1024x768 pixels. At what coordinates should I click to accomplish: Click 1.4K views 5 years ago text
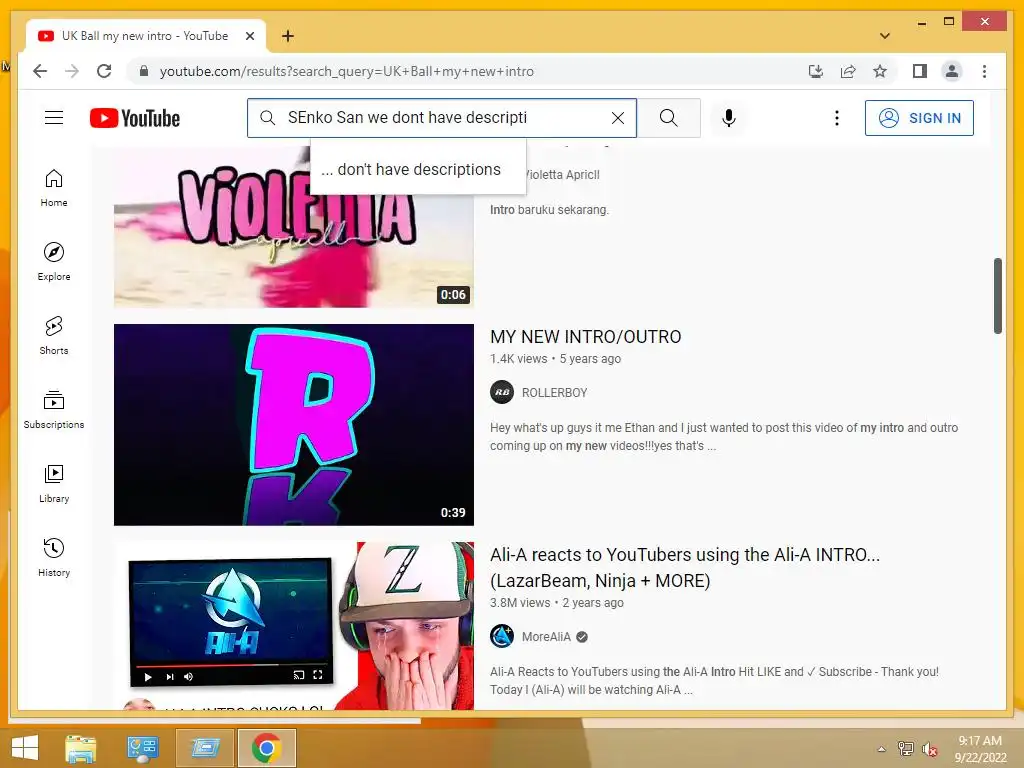[x=555, y=359]
